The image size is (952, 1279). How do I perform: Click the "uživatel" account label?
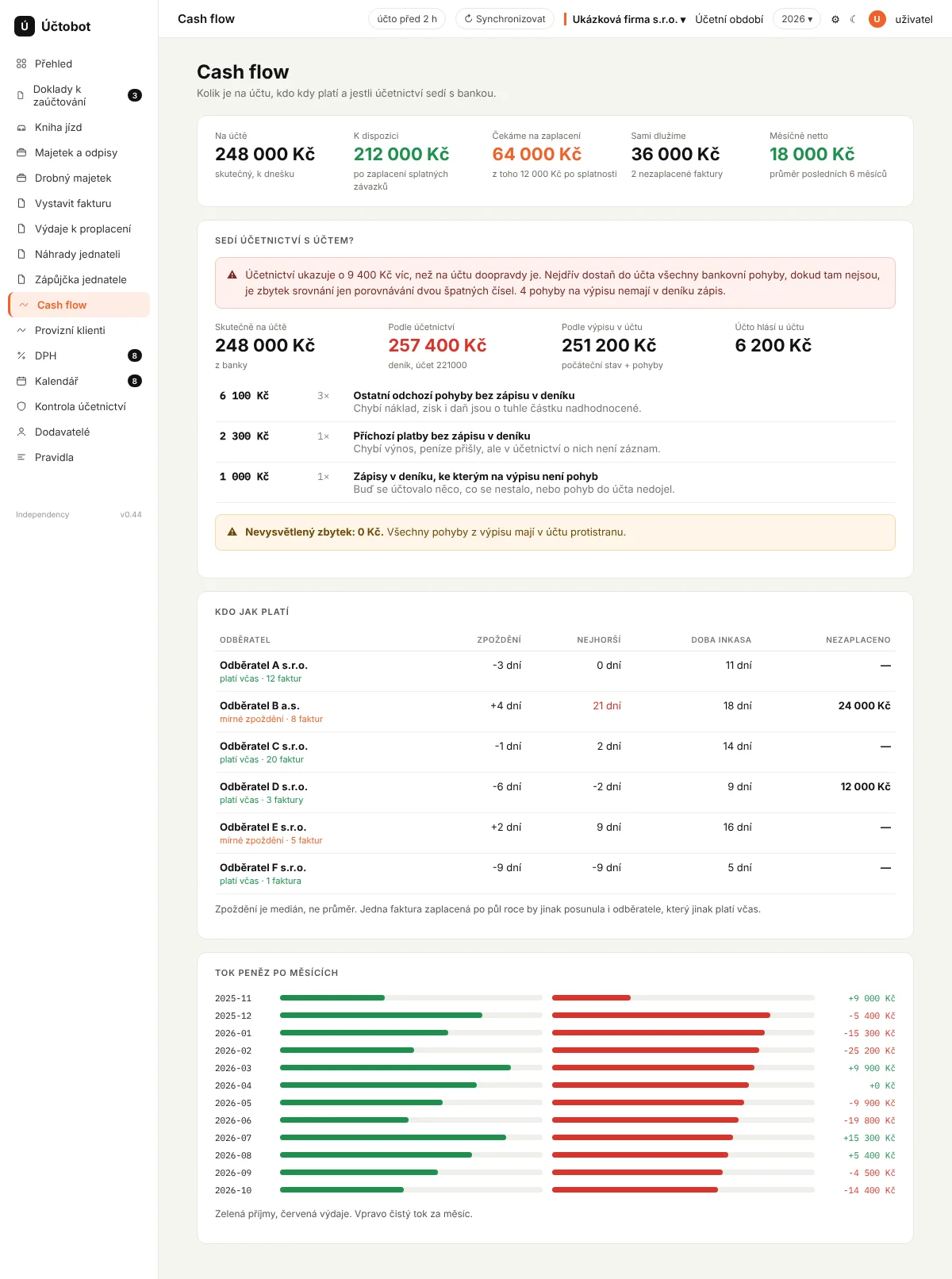coord(914,19)
